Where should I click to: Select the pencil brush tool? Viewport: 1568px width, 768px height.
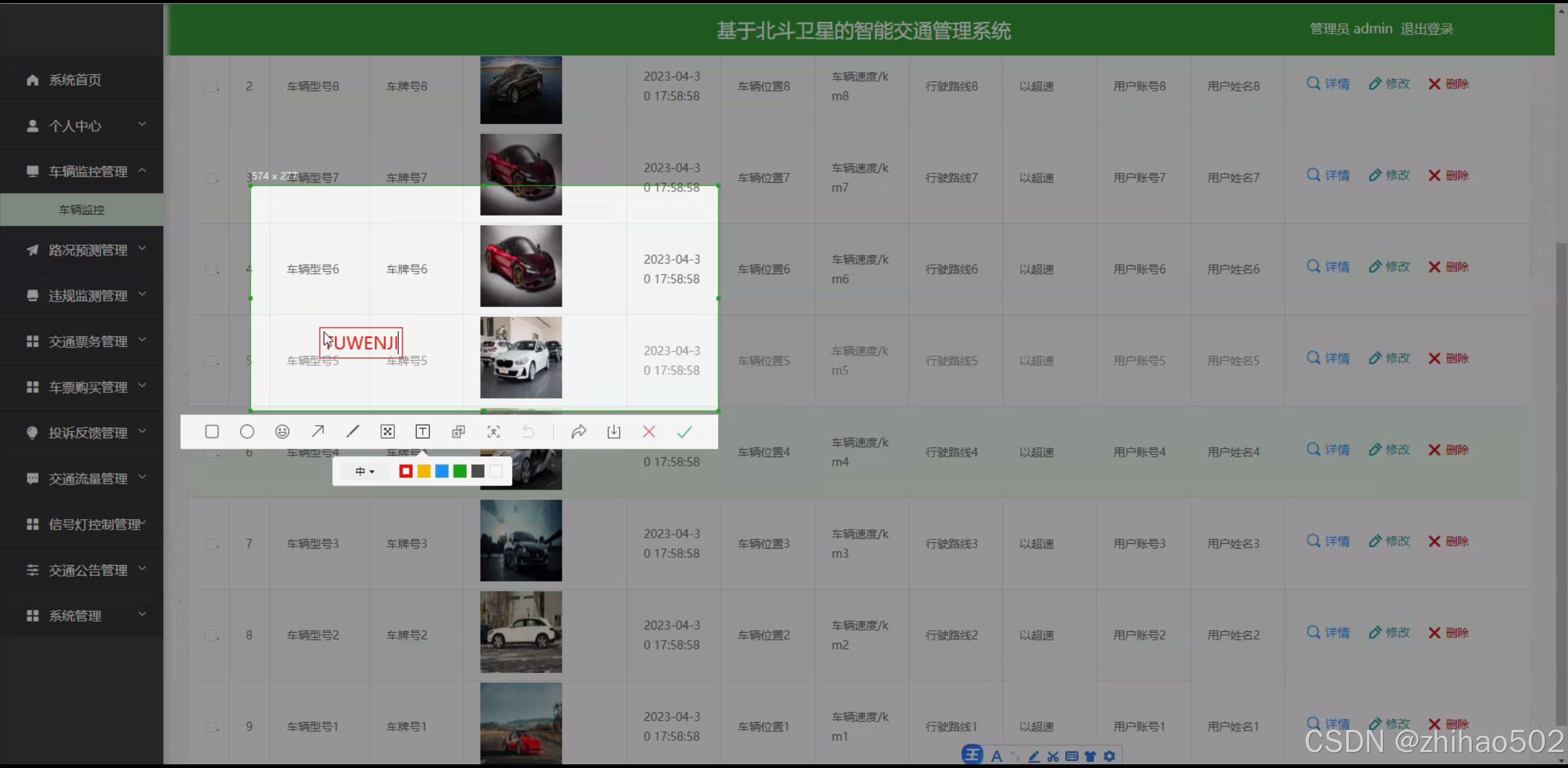coord(352,432)
